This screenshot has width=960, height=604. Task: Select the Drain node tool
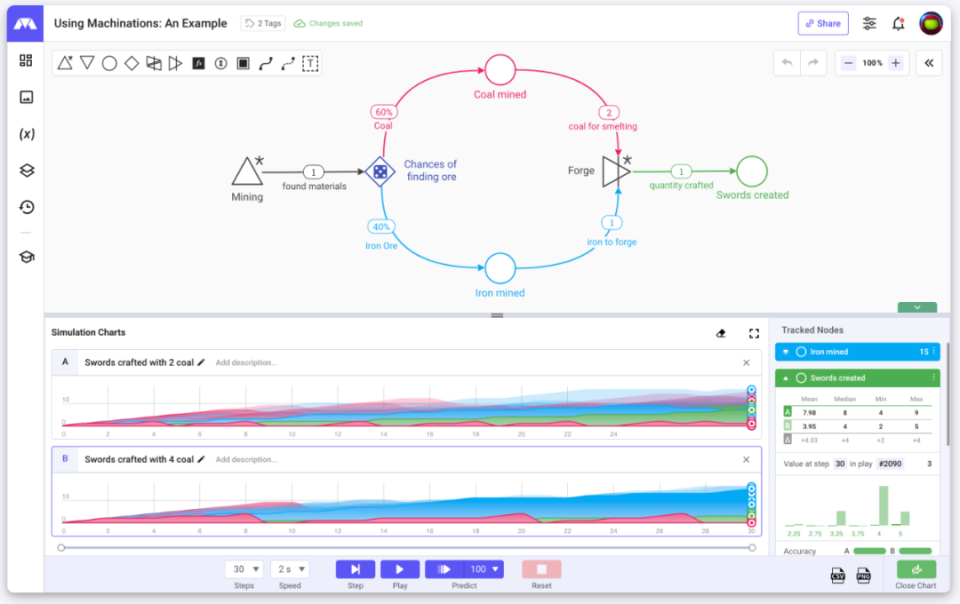pos(87,63)
